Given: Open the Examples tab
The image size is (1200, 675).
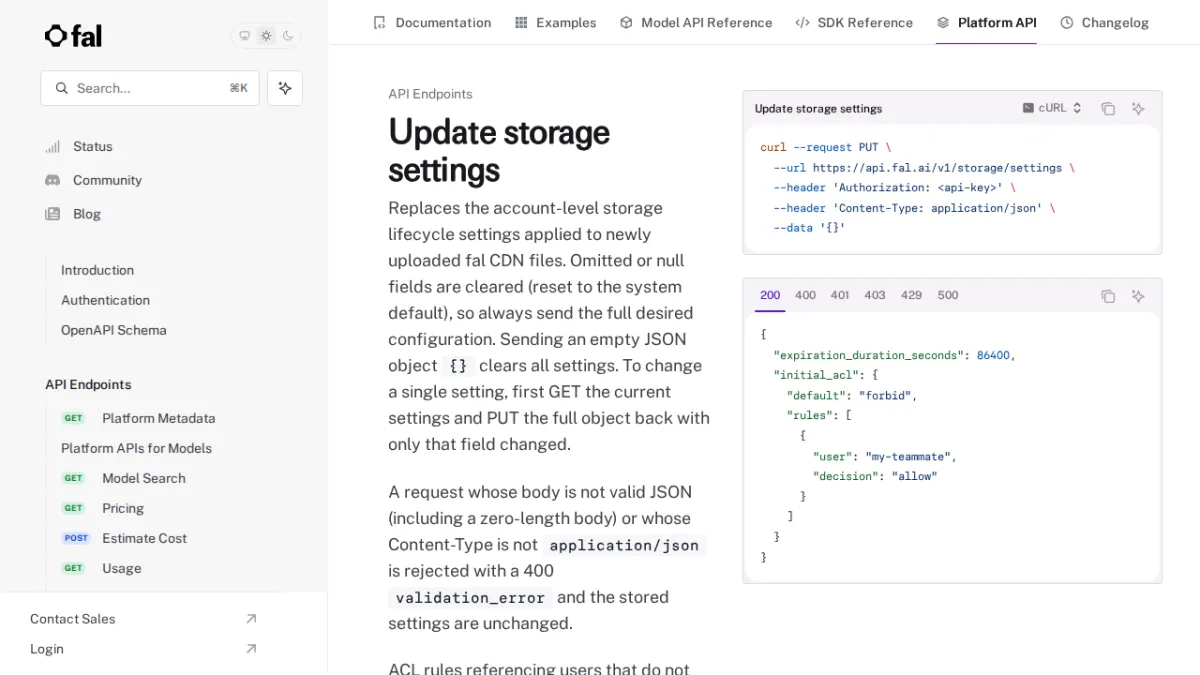Looking at the screenshot, I should 555,22.
